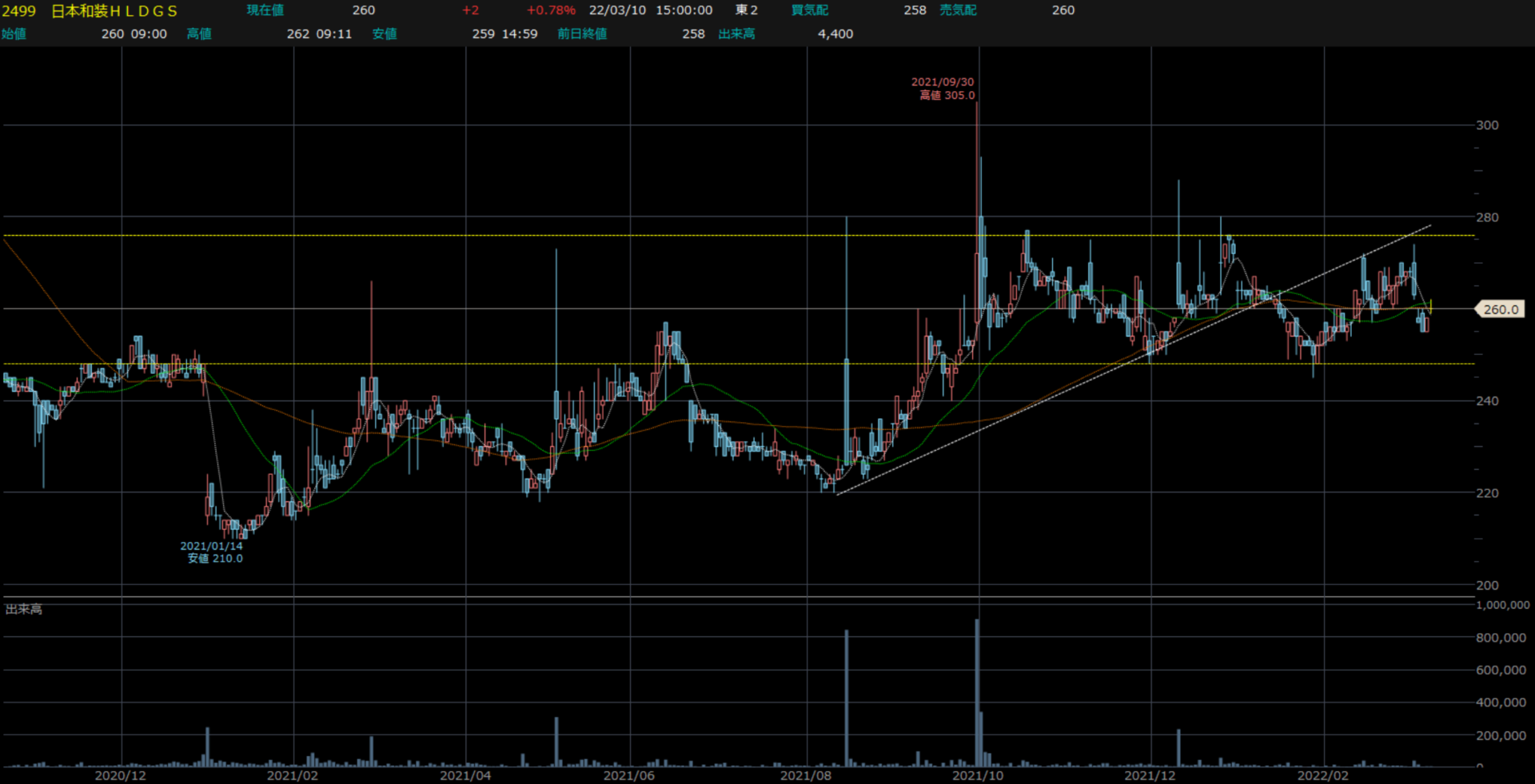Click the stock code 2499
This screenshot has height=784, width=1535.
tap(19, 10)
